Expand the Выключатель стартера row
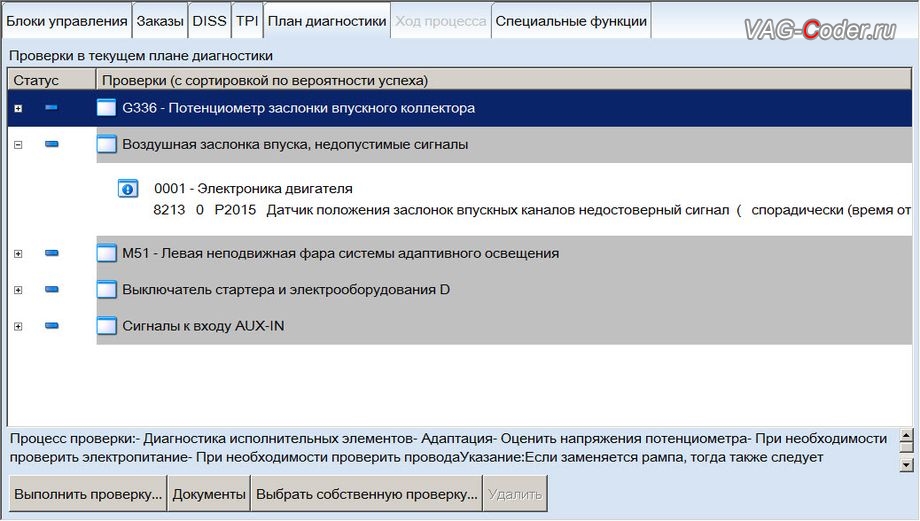 coord(18,290)
